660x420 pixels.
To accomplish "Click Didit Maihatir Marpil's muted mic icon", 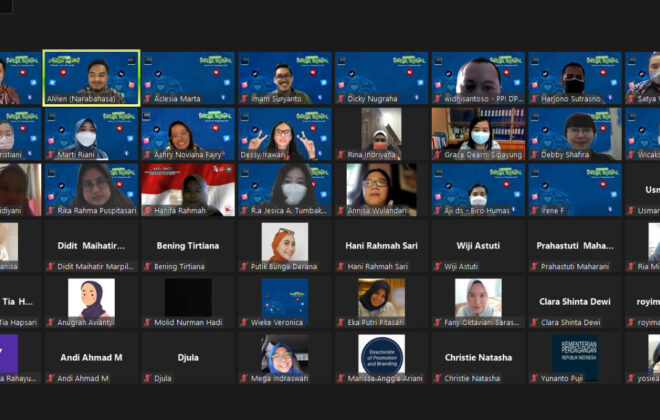I will pos(51,266).
